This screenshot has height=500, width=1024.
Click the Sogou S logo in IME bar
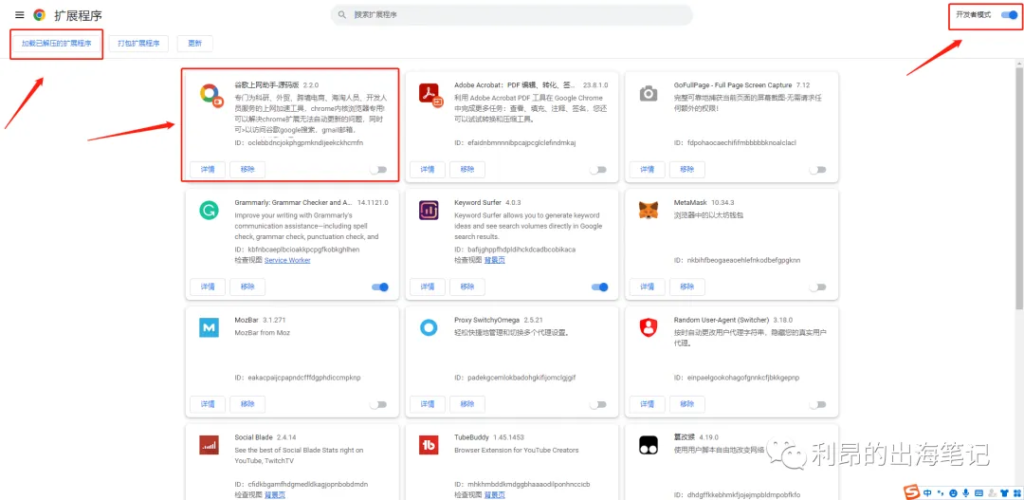(x=911, y=492)
